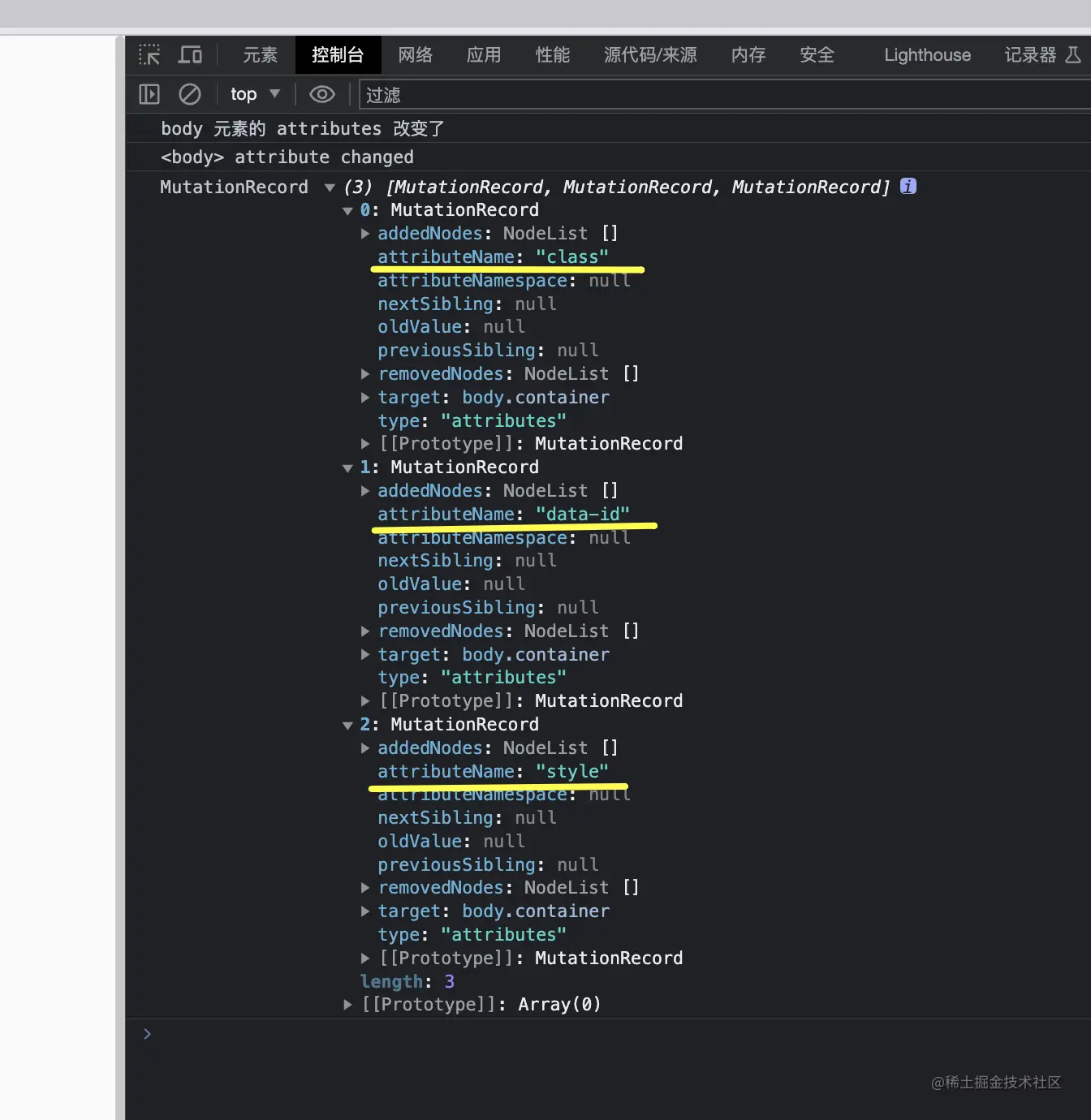The image size is (1091, 1120).
Task: Open the 元素 panel tab
Action: [259, 54]
